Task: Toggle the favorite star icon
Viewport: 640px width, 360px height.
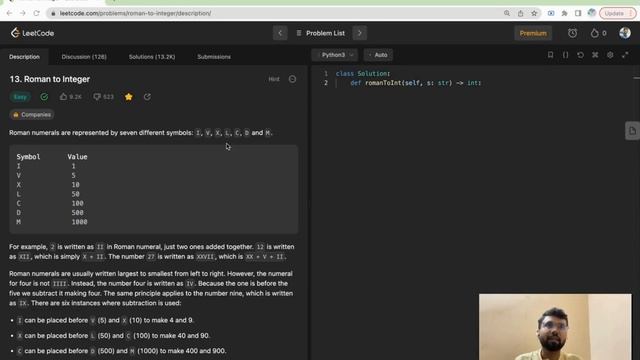Action: pos(129,97)
